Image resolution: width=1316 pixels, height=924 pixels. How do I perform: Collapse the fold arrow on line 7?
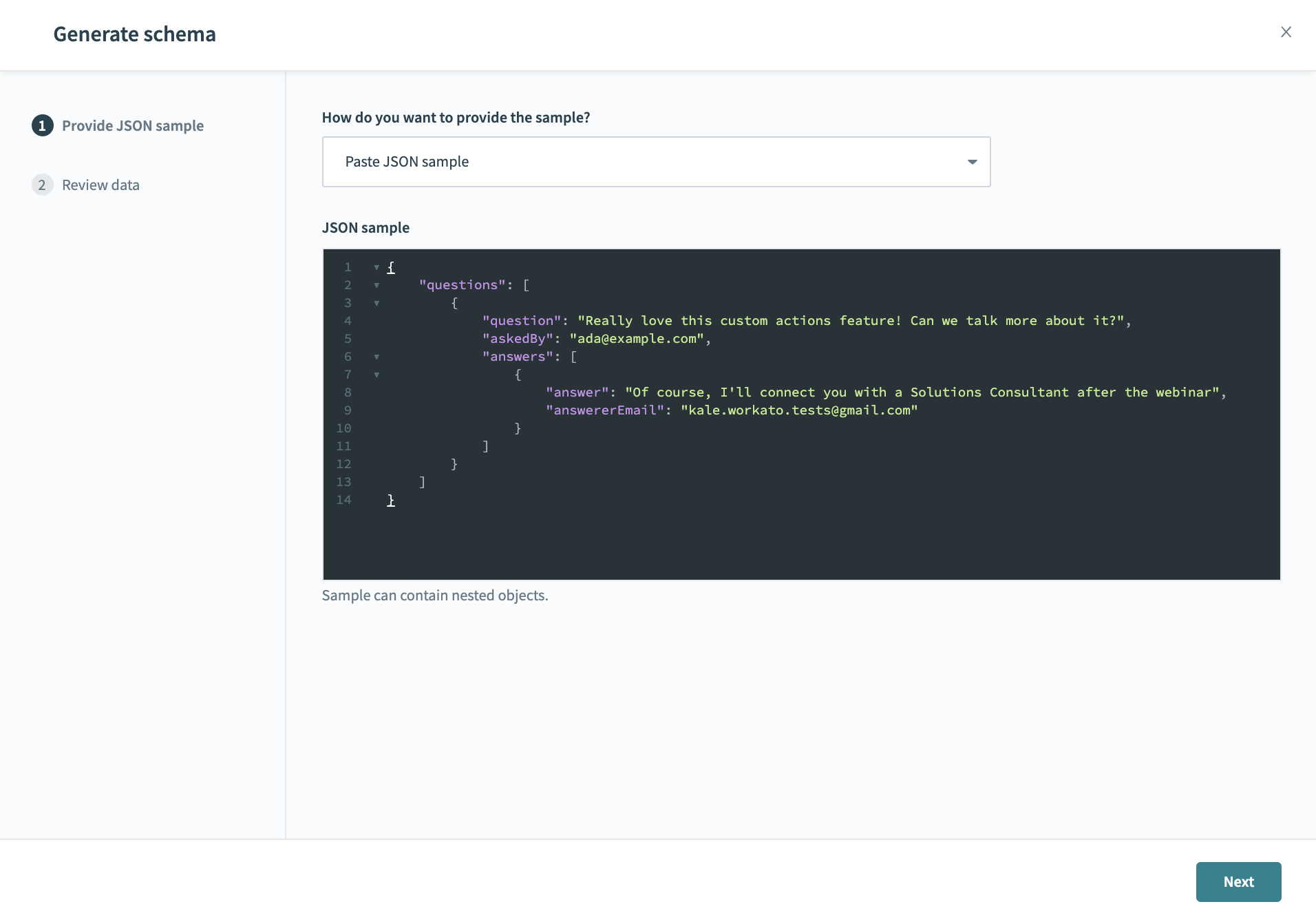click(x=376, y=375)
